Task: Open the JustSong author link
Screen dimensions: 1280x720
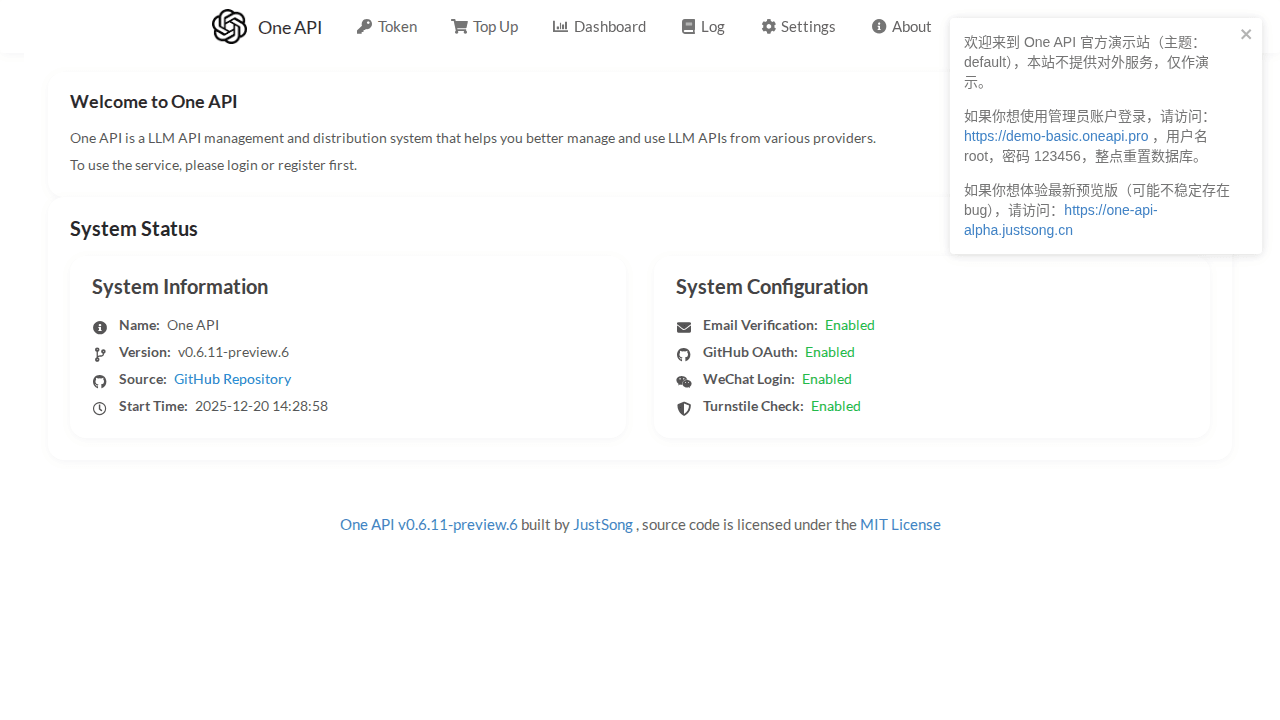Action: click(x=602, y=524)
